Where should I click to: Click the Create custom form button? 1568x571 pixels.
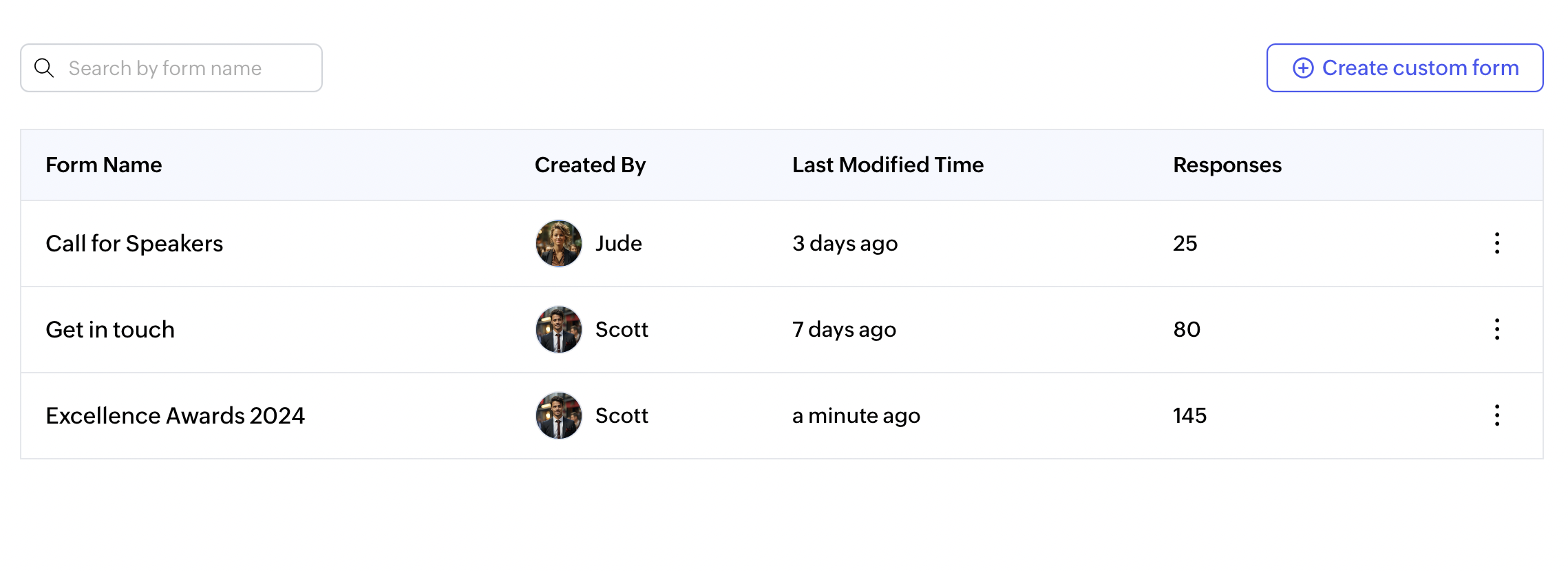(x=1404, y=68)
